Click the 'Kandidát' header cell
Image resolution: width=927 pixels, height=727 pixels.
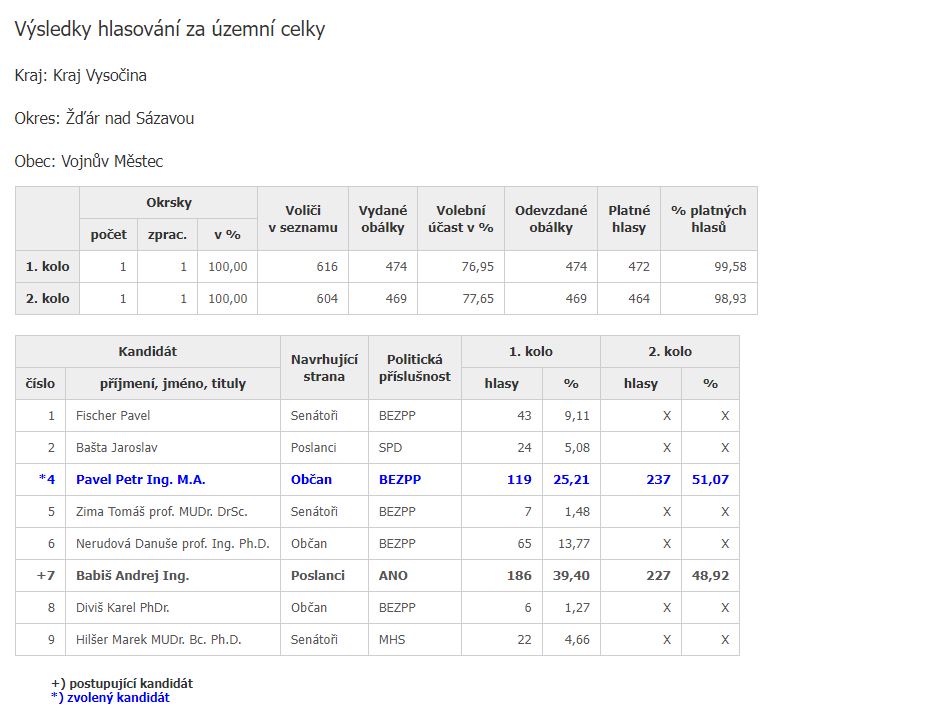147,352
